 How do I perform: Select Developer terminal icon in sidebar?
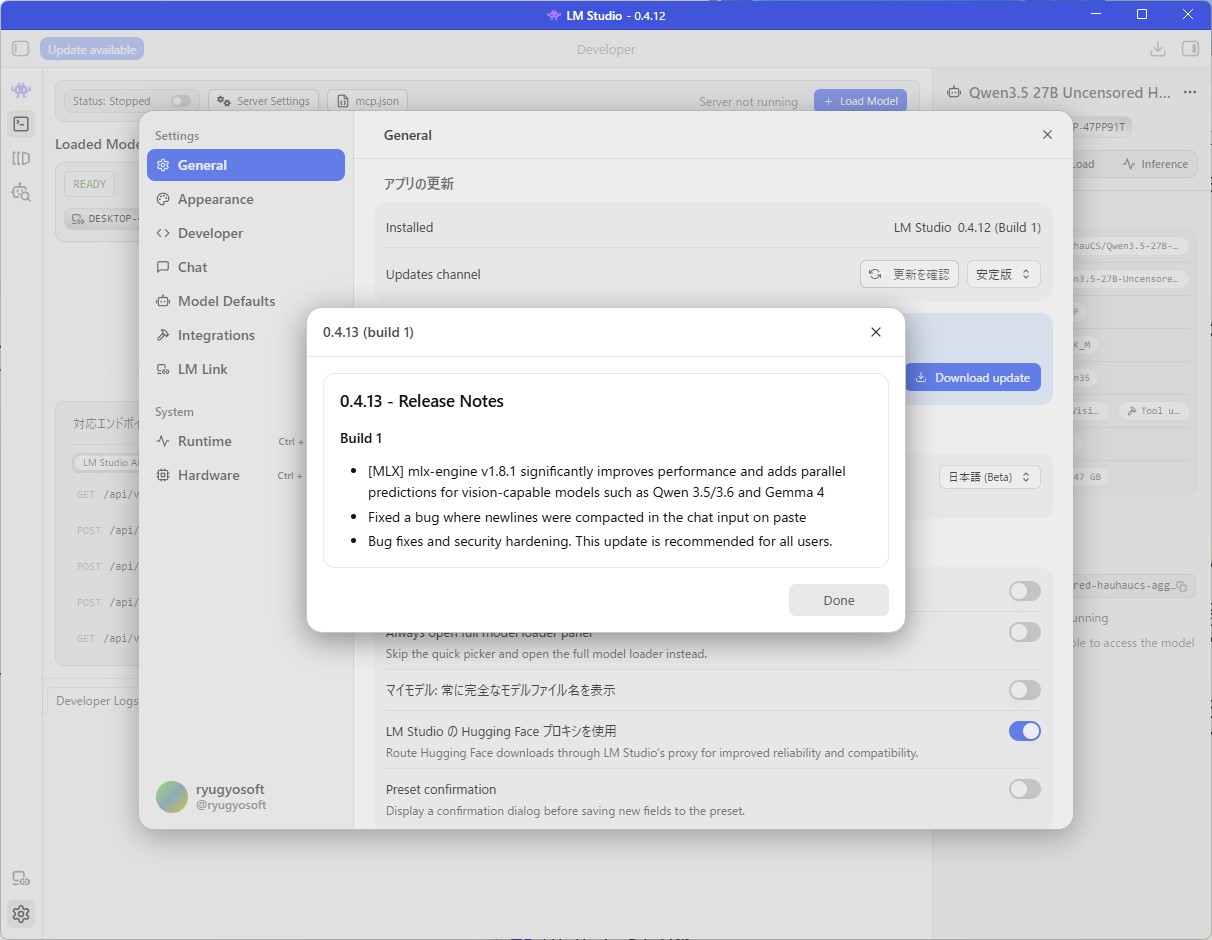pyautogui.click(x=21, y=124)
